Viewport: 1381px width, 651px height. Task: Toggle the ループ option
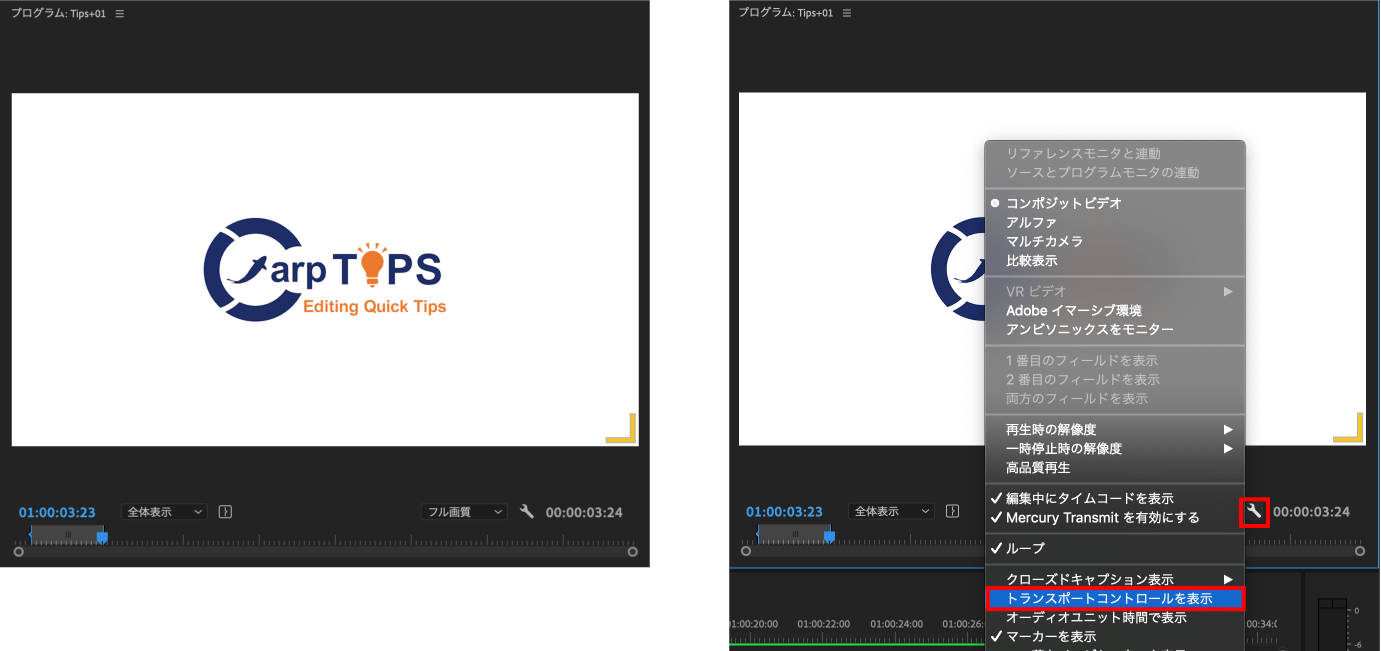coord(1115,548)
